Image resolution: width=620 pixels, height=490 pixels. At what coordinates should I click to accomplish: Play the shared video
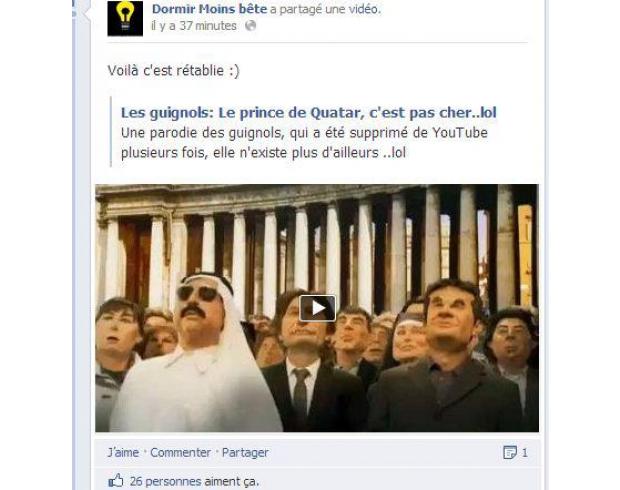[x=318, y=308]
